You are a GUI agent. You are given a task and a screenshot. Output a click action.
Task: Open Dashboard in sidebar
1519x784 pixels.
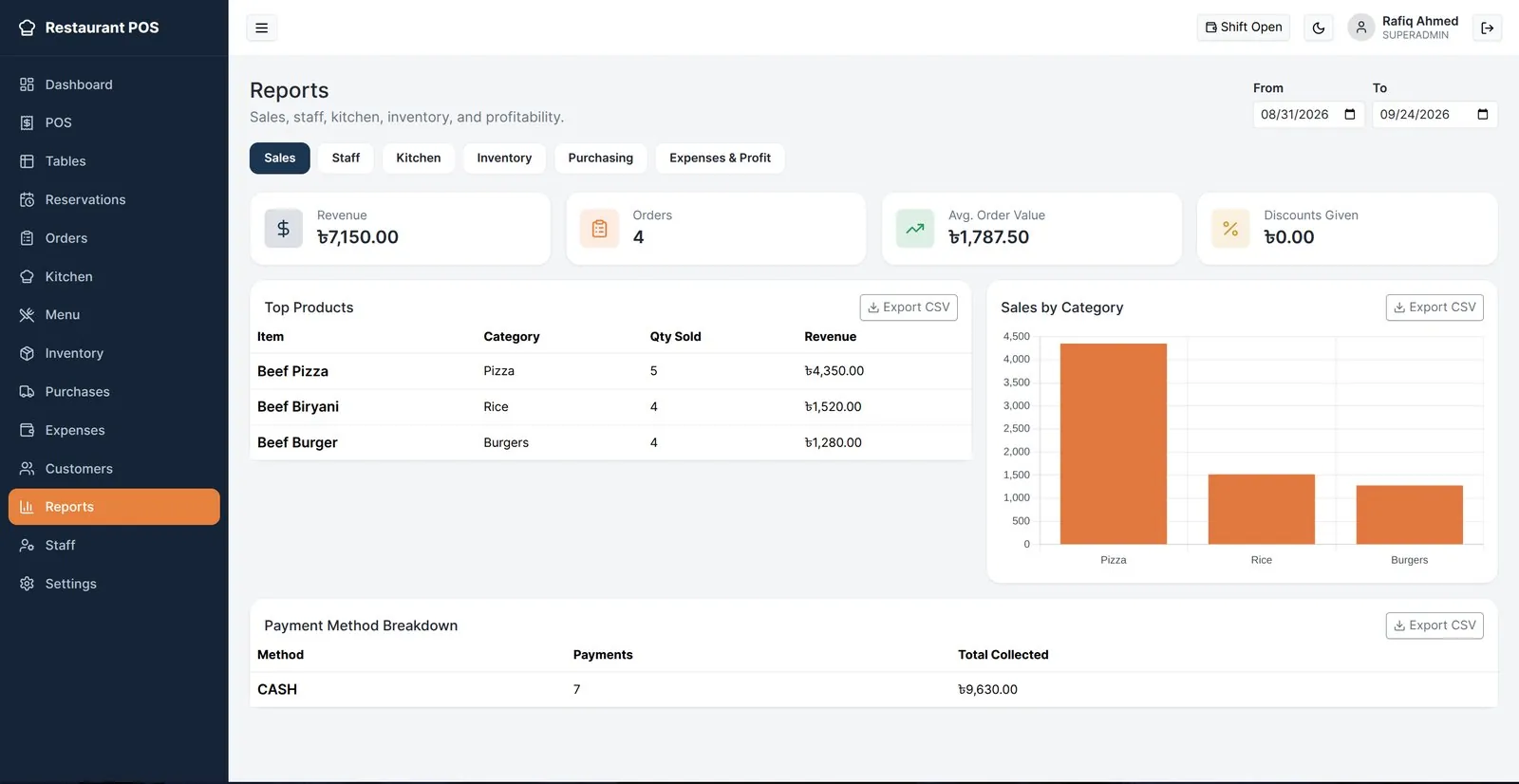tap(114, 84)
